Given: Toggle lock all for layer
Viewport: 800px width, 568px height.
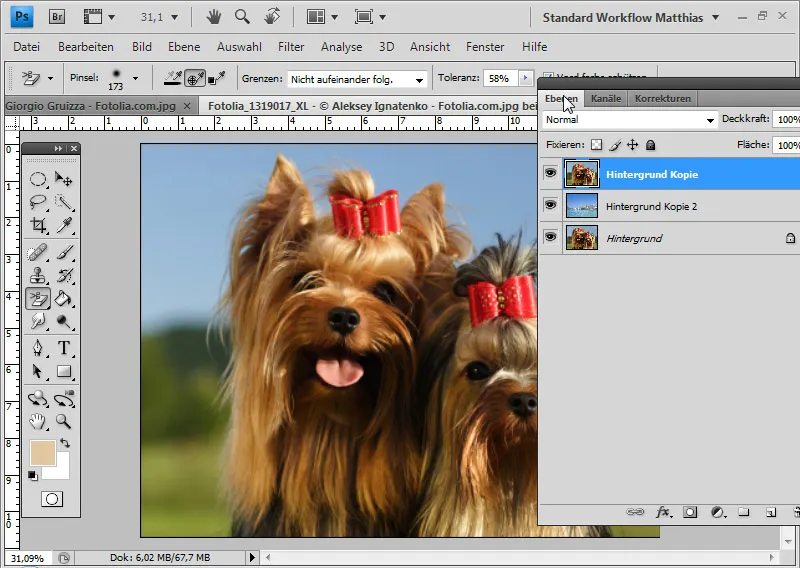Looking at the screenshot, I should (x=650, y=145).
